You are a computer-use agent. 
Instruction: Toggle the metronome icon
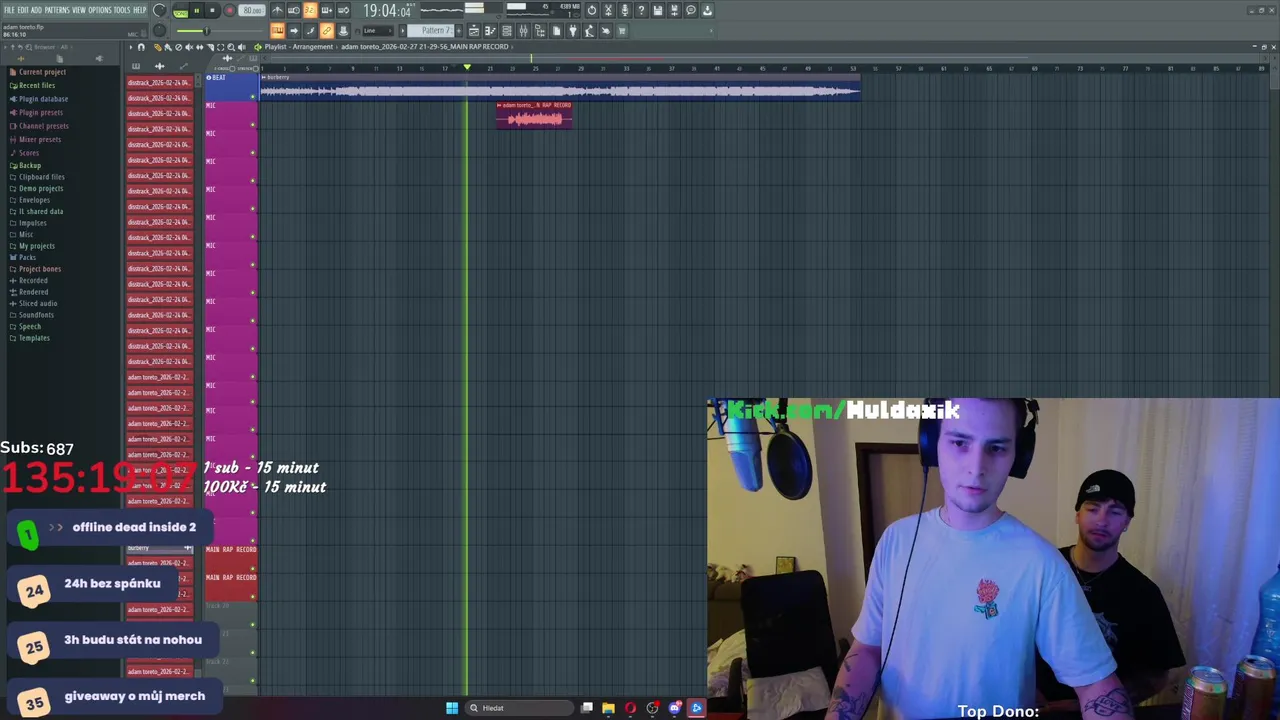(278, 10)
